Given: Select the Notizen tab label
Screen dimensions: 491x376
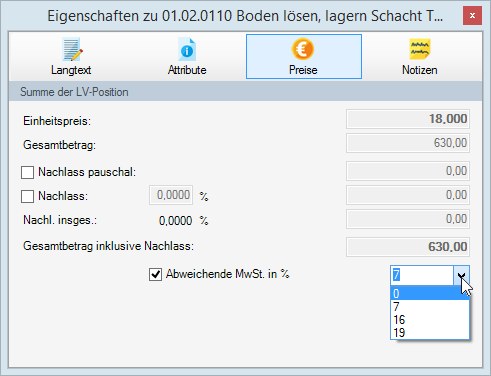Looking at the screenshot, I should click(420, 70).
